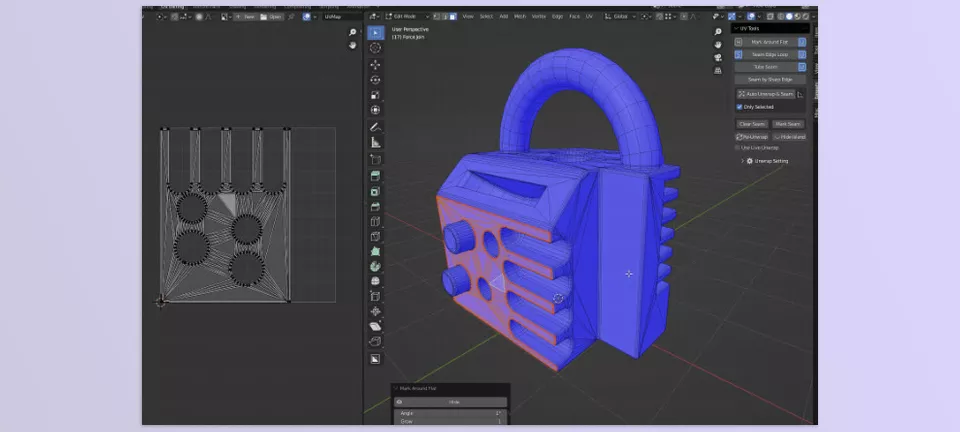The height and width of the screenshot is (432, 960).
Task: Select the Extrude Region tool
Action: 375,176
